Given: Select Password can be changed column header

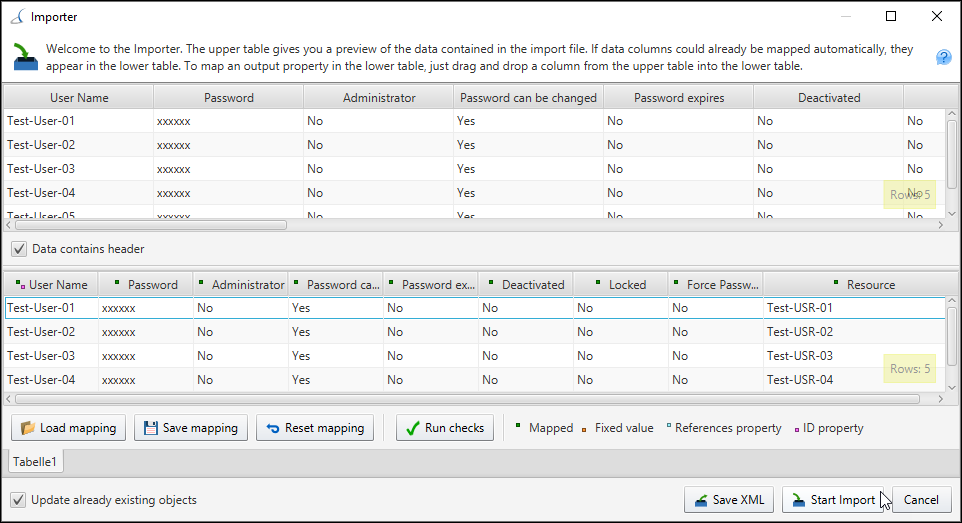Looking at the screenshot, I should pyautogui.click(x=528, y=98).
